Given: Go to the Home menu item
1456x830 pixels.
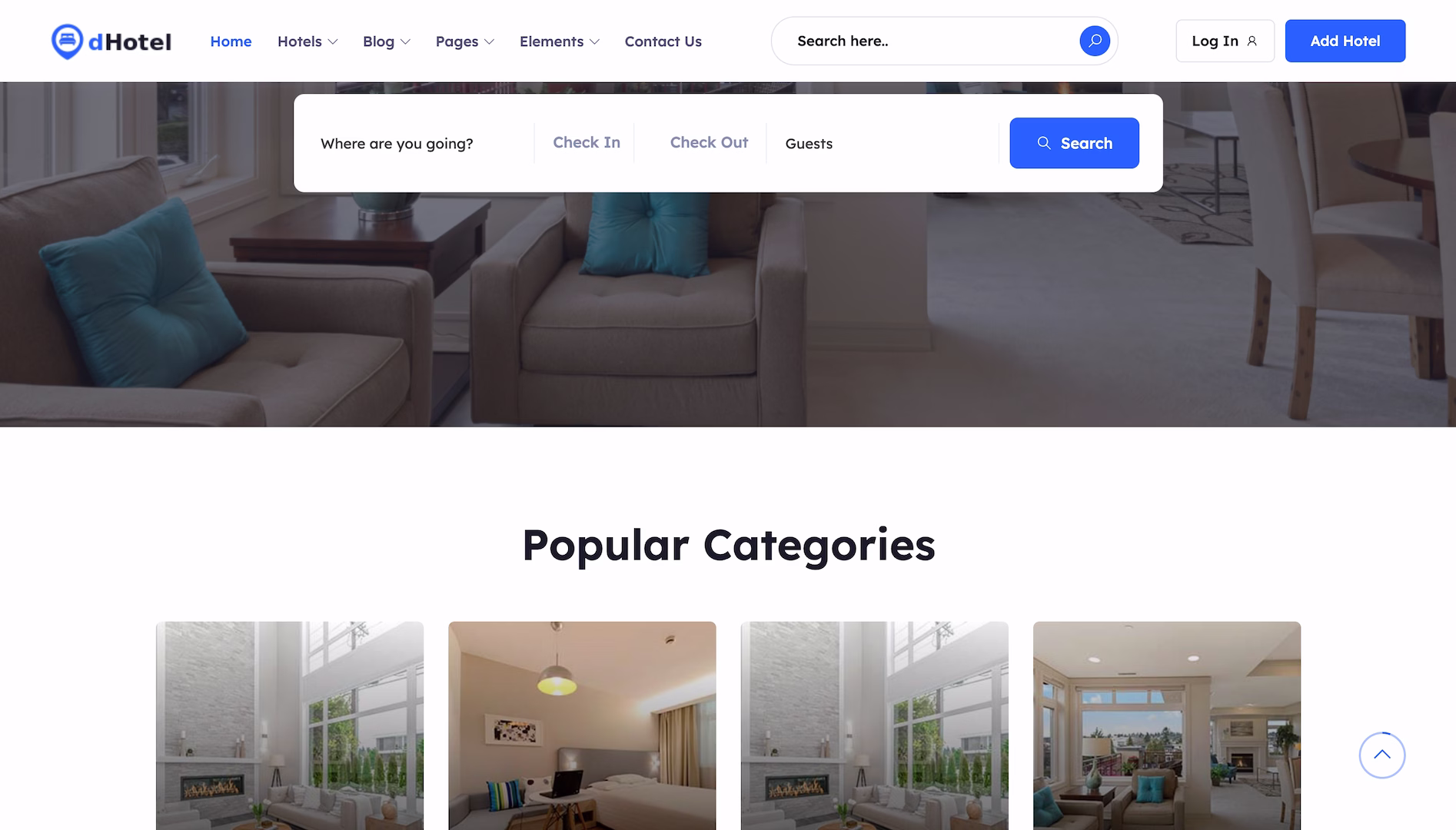Looking at the screenshot, I should [x=231, y=41].
